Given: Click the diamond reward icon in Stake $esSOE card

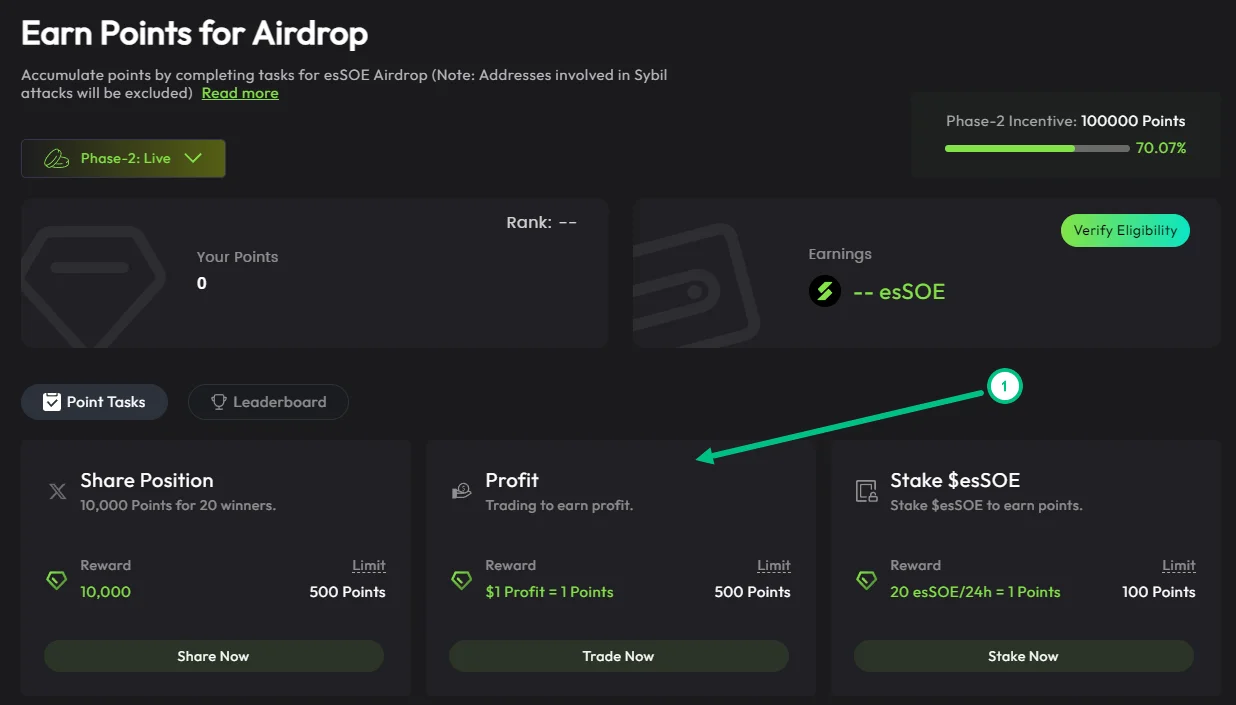Looking at the screenshot, I should (867, 580).
